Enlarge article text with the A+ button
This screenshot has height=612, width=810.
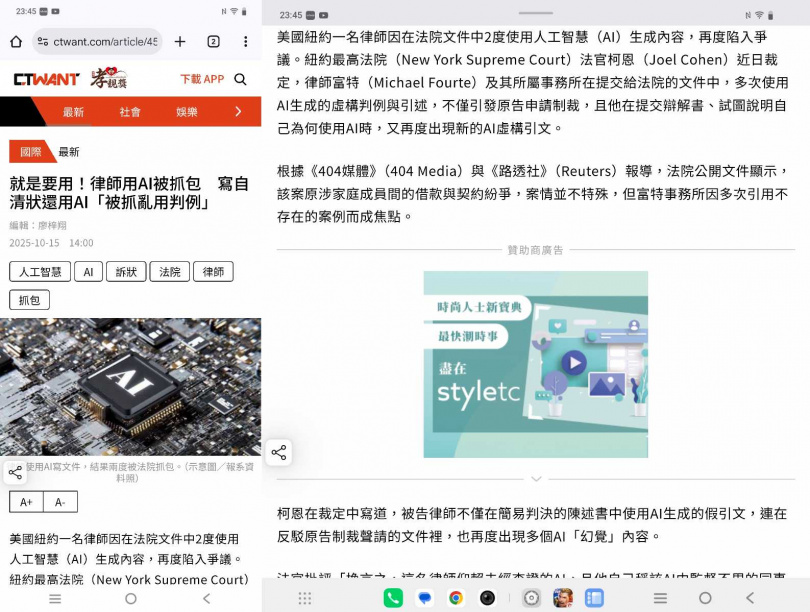click(24, 501)
